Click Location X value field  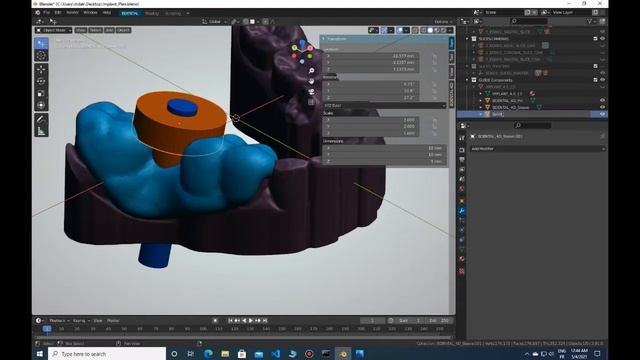click(371, 56)
